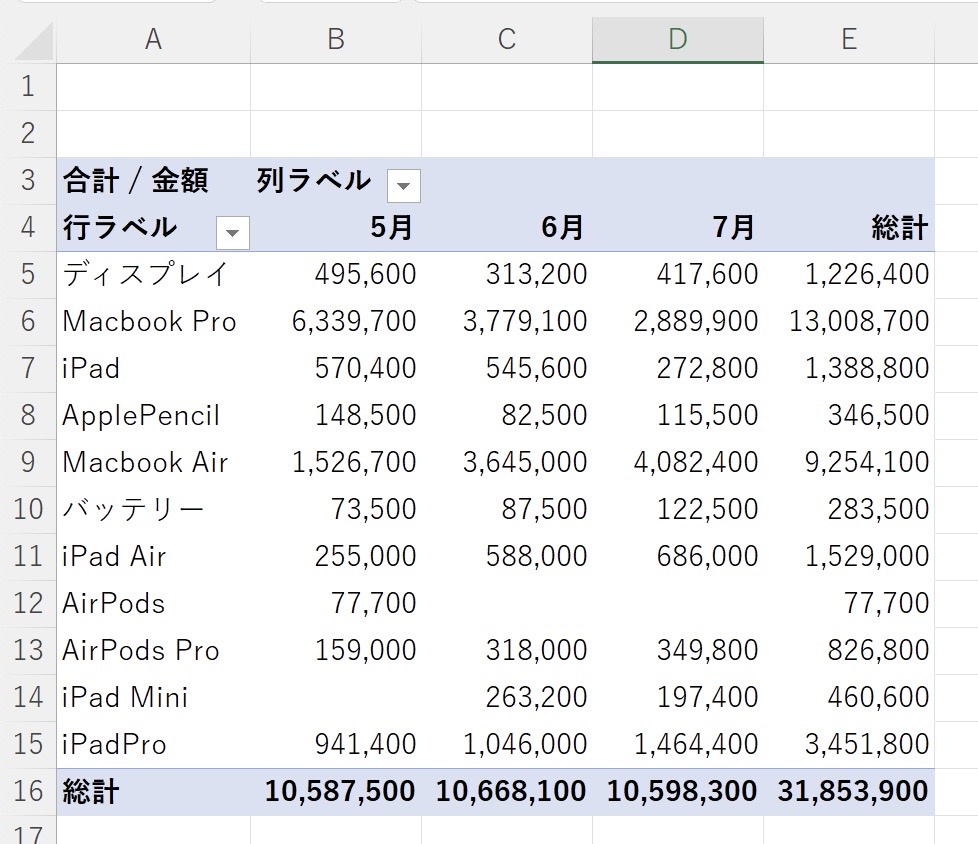978x844 pixels.
Task: Click cell with value 2,889,900
Action: 677,322
